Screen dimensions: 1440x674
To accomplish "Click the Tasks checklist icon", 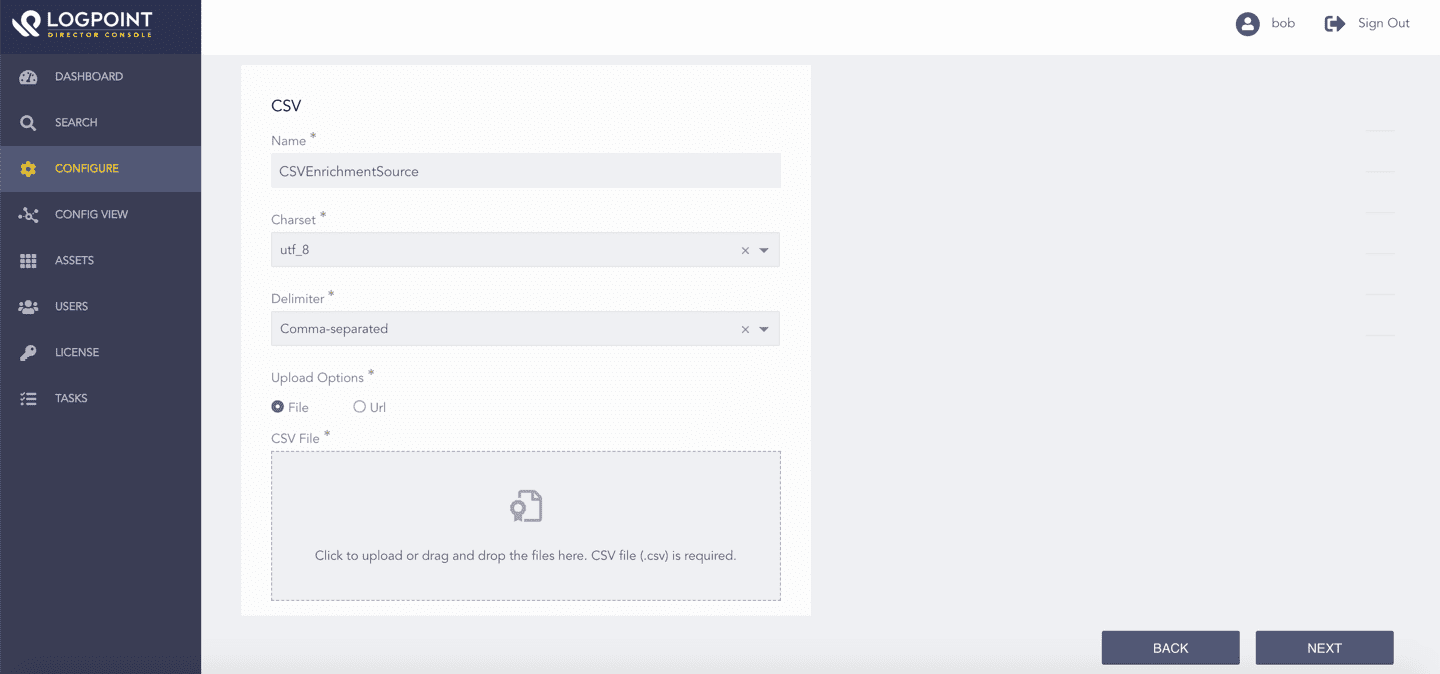I will click(x=28, y=399).
